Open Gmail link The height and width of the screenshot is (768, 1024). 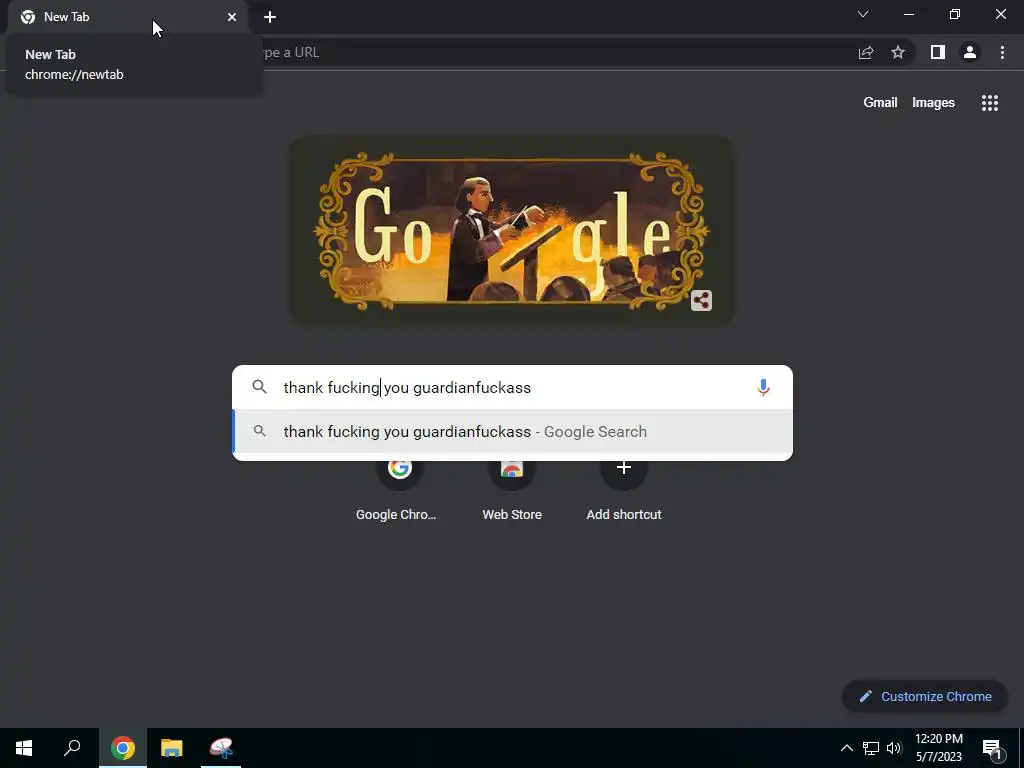(x=880, y=103)
